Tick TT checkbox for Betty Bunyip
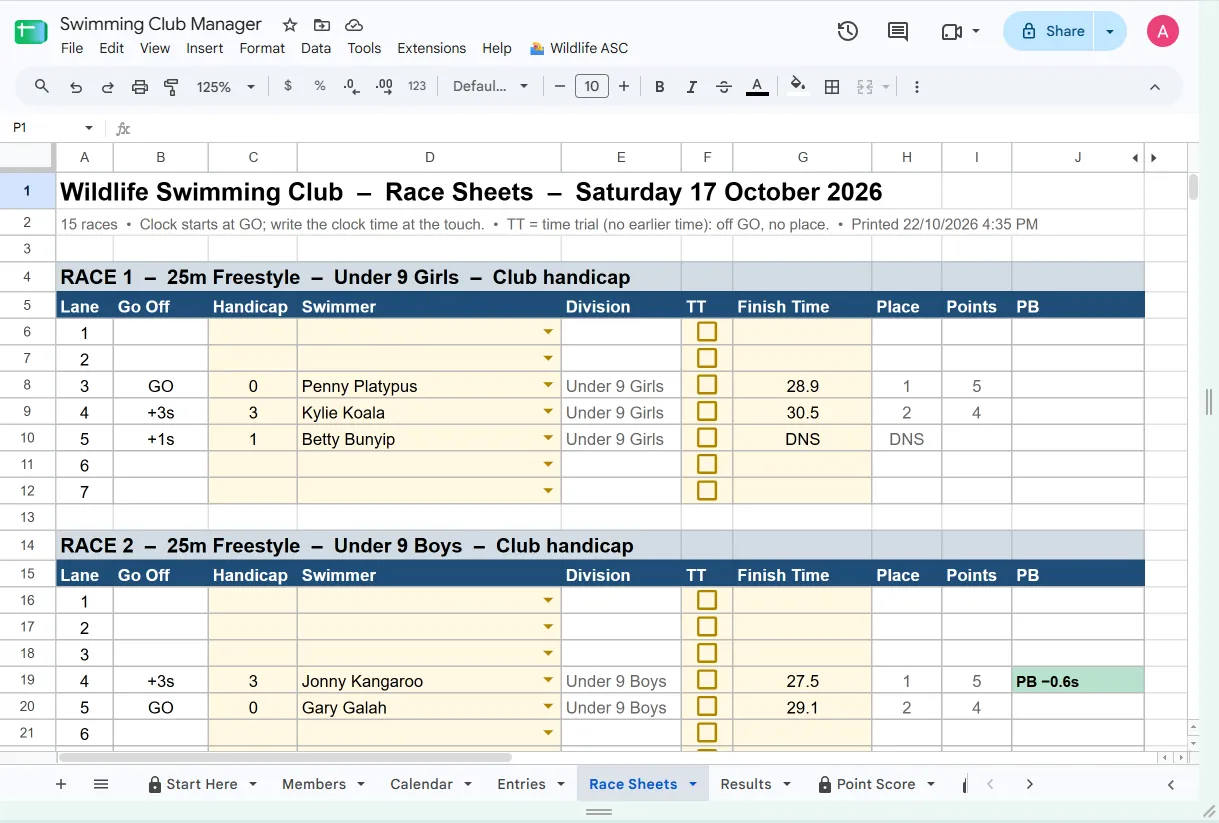 pos(707,437)
